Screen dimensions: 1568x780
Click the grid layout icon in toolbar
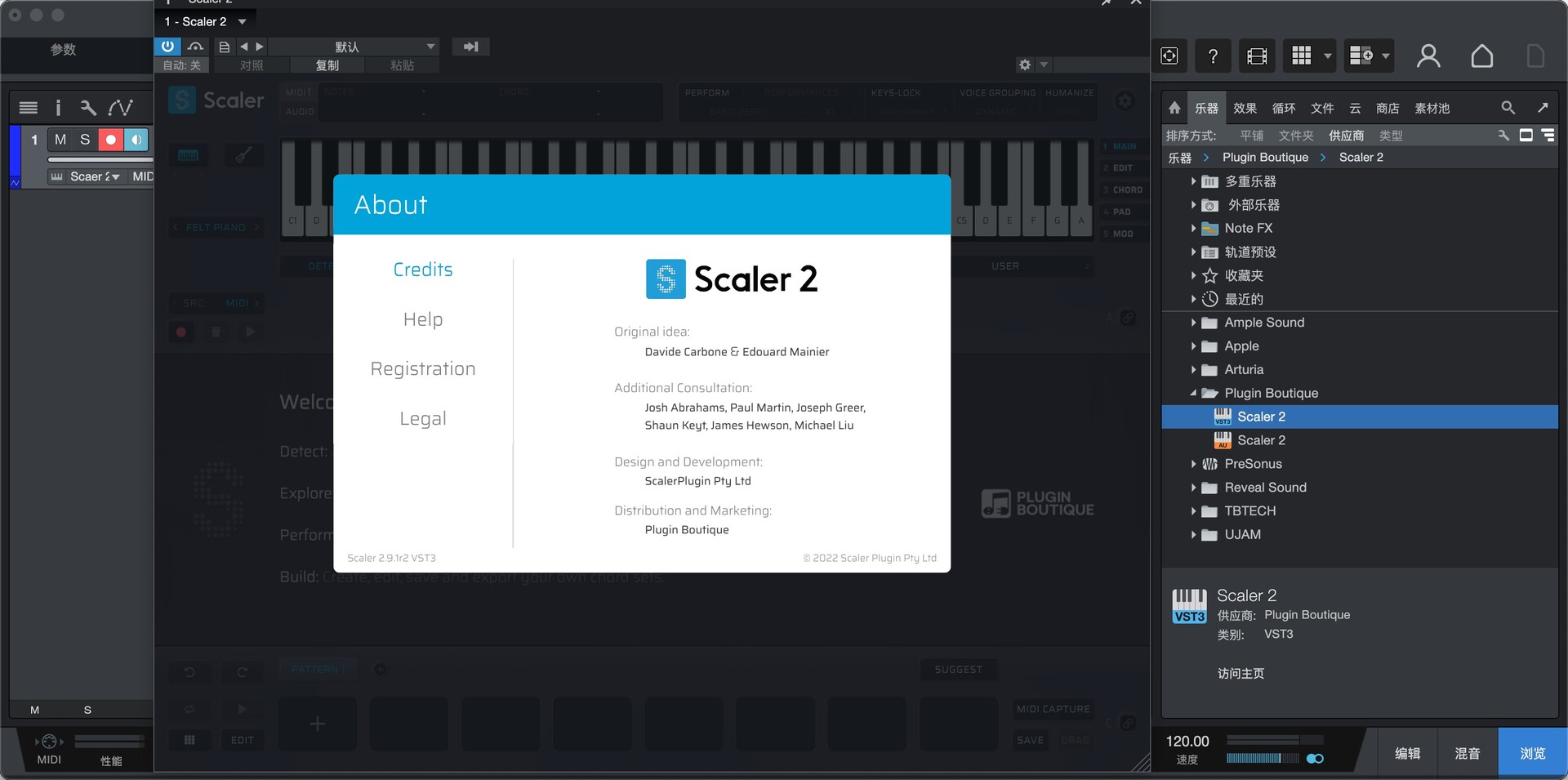(x=1301, y=56)
